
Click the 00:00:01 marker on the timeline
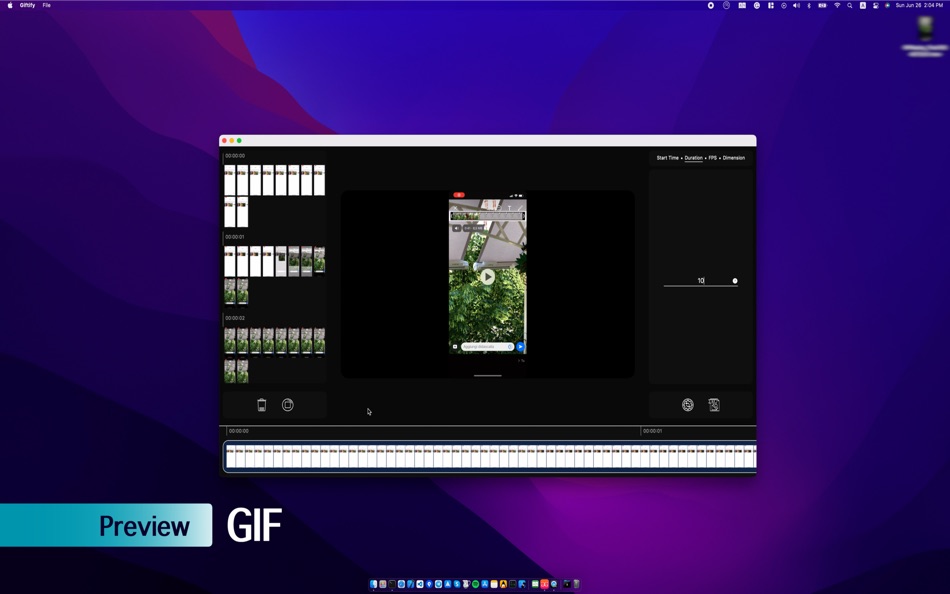tap(653, 431)
